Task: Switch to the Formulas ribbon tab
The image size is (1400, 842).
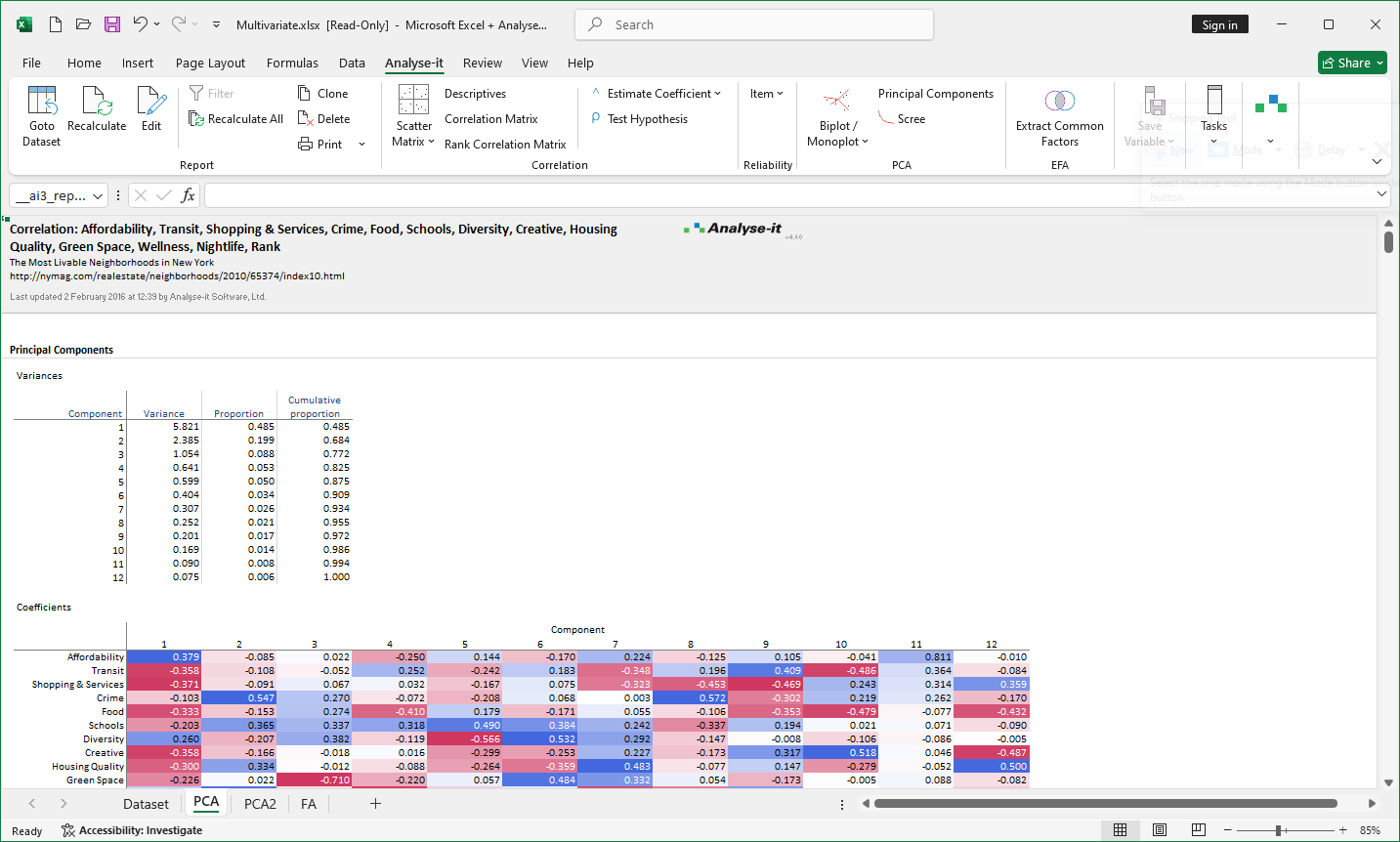Action: pos(292,63)
